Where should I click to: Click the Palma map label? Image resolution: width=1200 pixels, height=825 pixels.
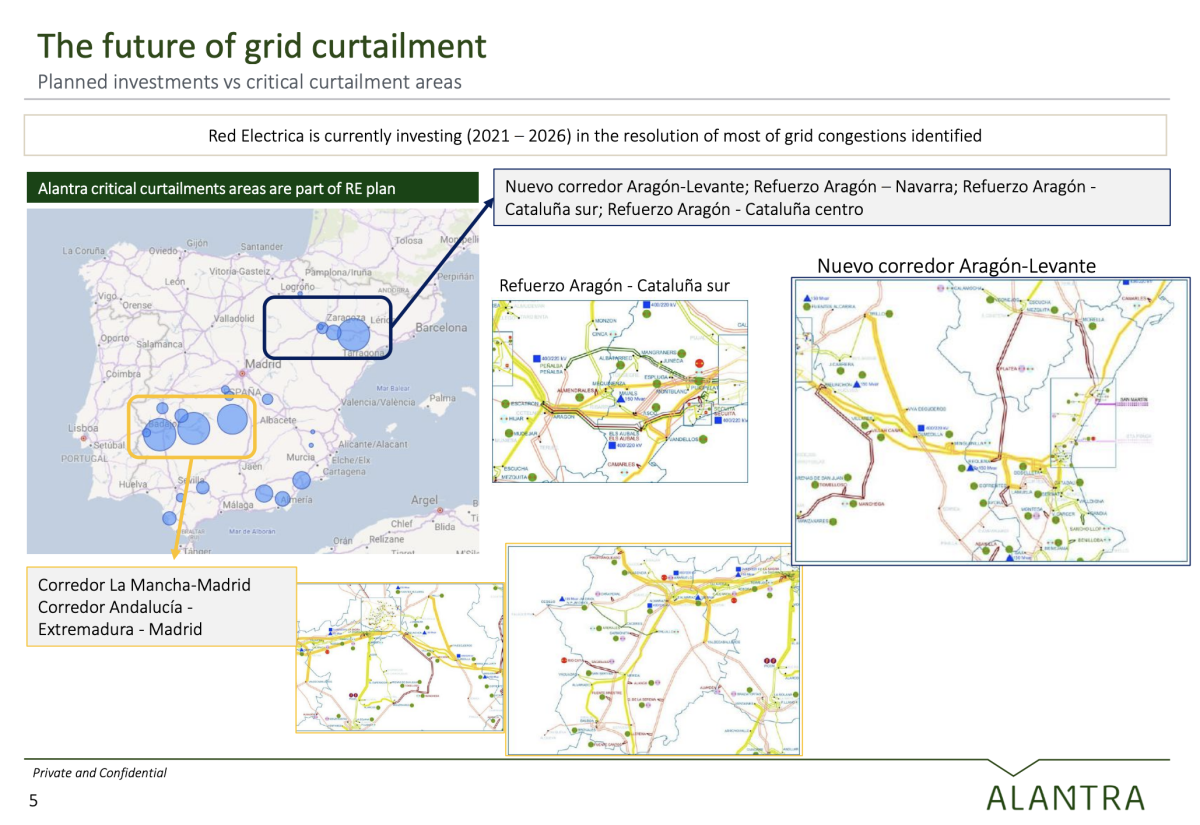(x=441, y=397)
